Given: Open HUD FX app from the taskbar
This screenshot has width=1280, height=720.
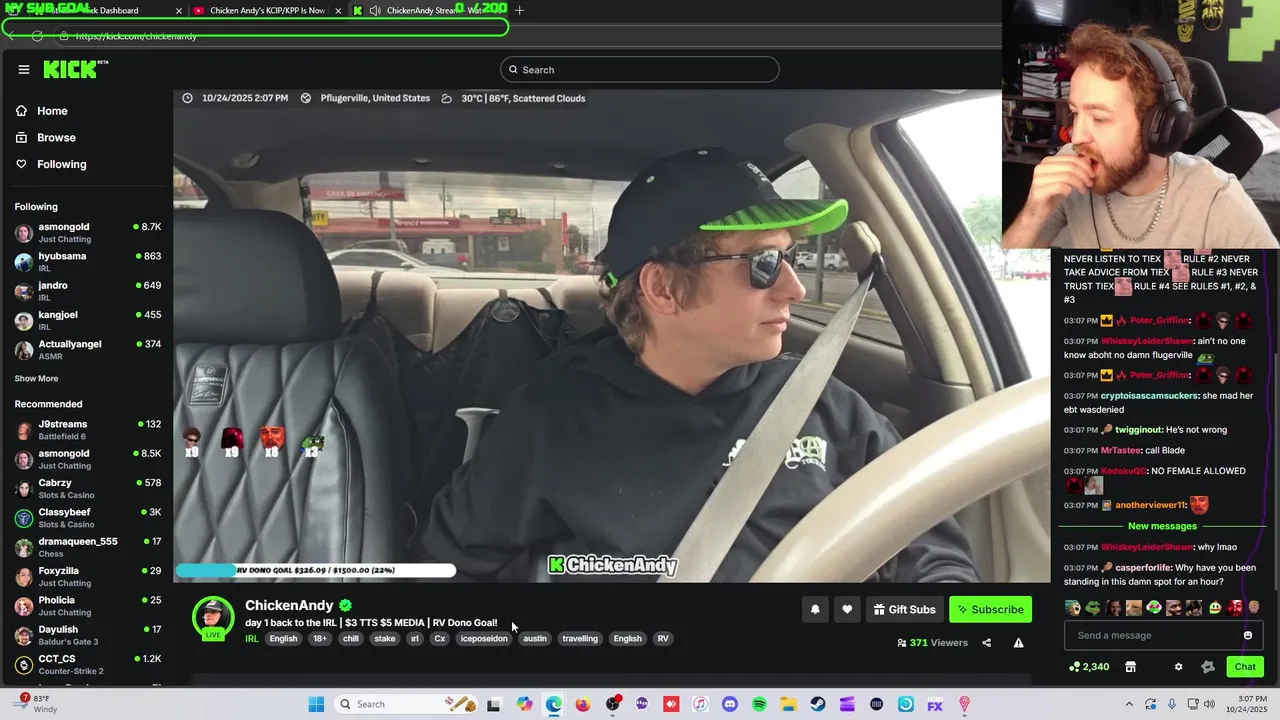Looking at the screenshot, I should tap(935, 704).
